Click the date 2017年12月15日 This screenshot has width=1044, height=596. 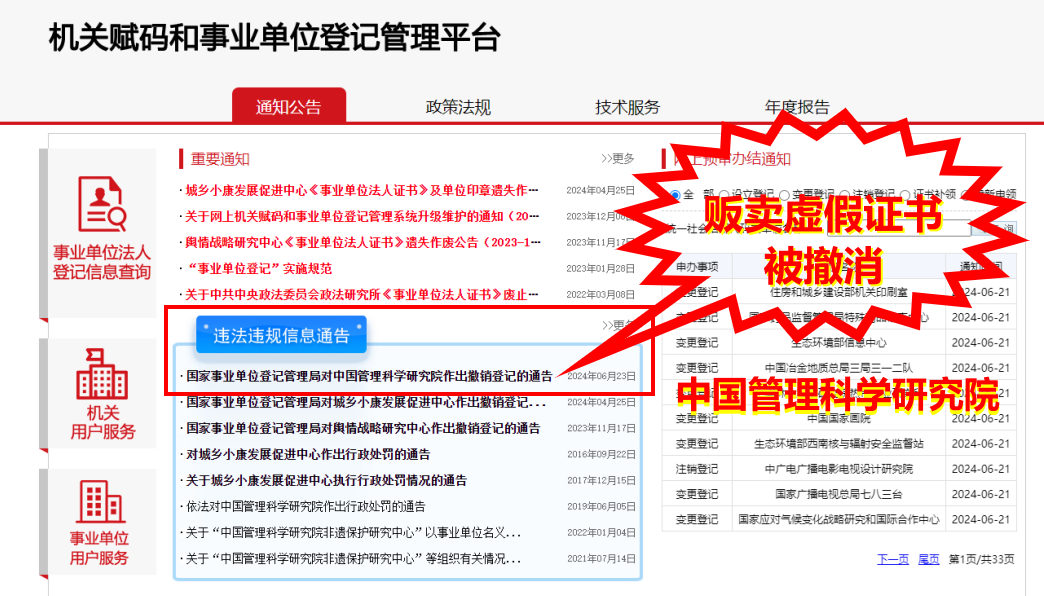point(601,480)
